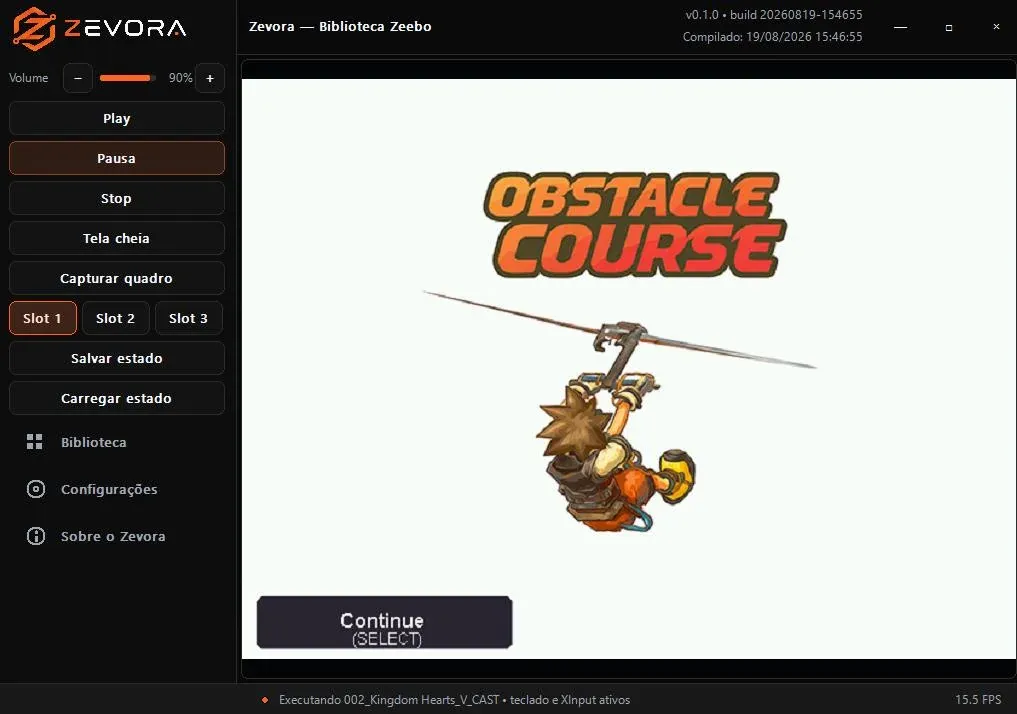Click the Compilado date text
Image resolution: width=1017 pixels, height=714 pixels.
pyautogui.click(x=772, y=37)
